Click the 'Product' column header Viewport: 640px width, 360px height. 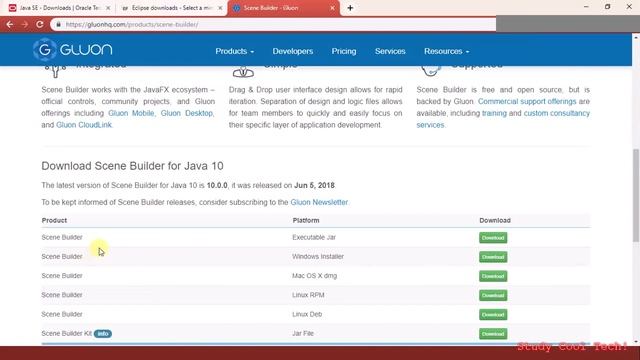pyautogui.click(x=54, y=220)
